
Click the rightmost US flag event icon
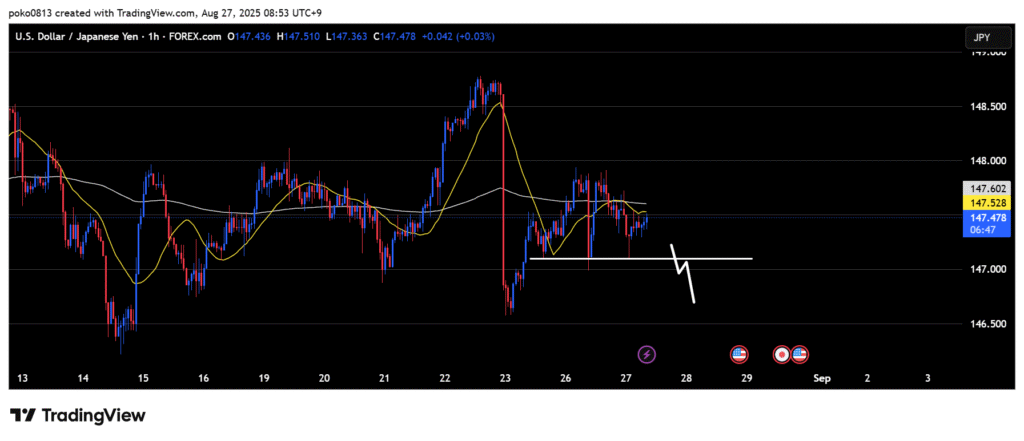click(799, 354)
